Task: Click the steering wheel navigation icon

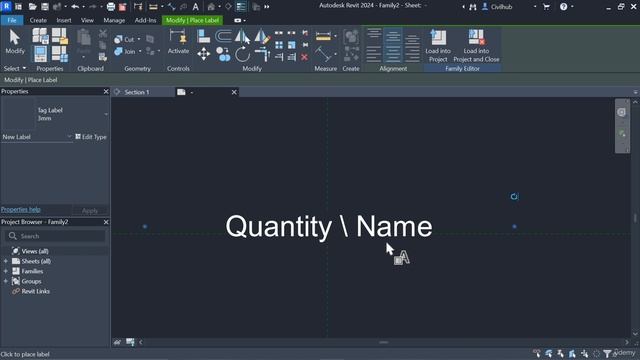Action: tap(621, 112)
